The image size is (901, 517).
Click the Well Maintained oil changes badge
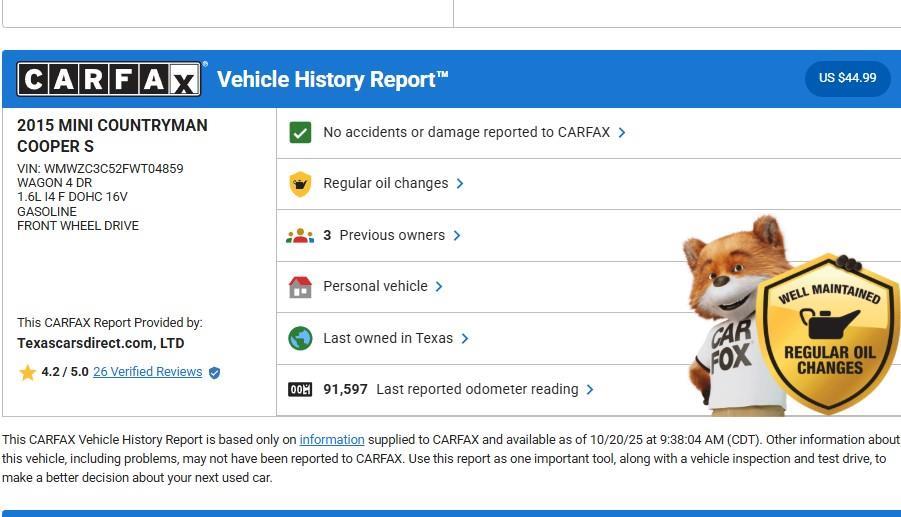[x=829, y=333]
